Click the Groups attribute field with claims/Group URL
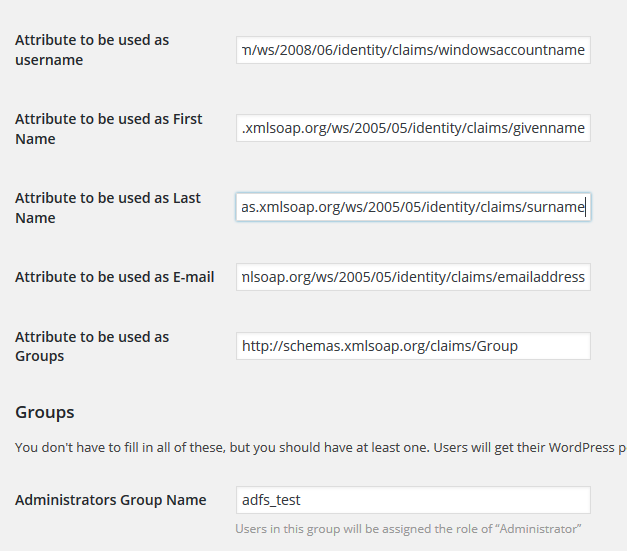Image resolution: width=627 pixels, height=551 pixels. coord(413,346)
